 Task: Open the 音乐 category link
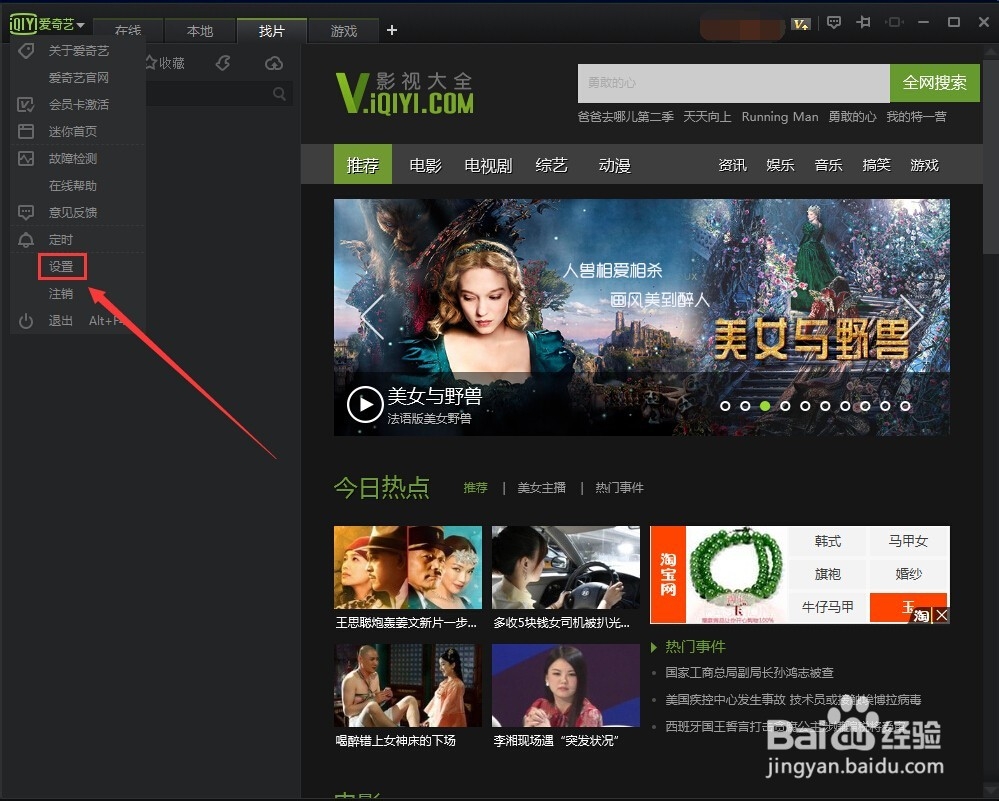click(828, 165)
